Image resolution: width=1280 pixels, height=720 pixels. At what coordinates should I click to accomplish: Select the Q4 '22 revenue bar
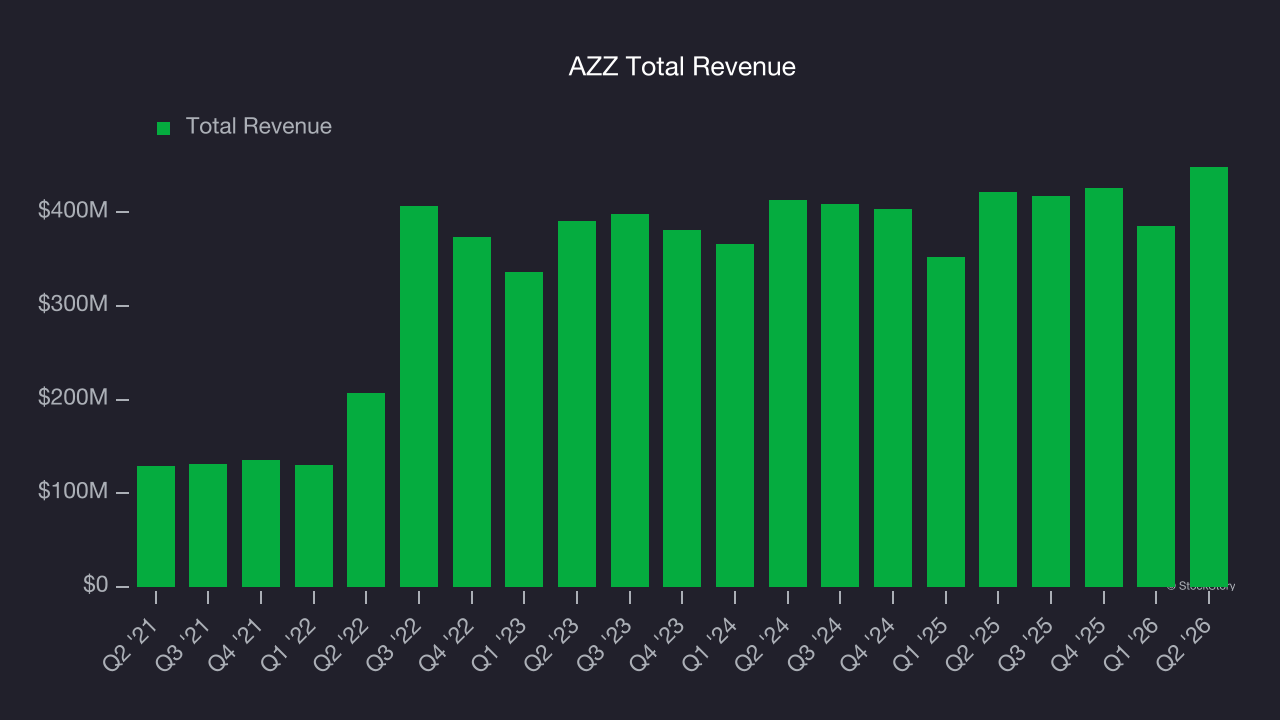tap(472, 412)
